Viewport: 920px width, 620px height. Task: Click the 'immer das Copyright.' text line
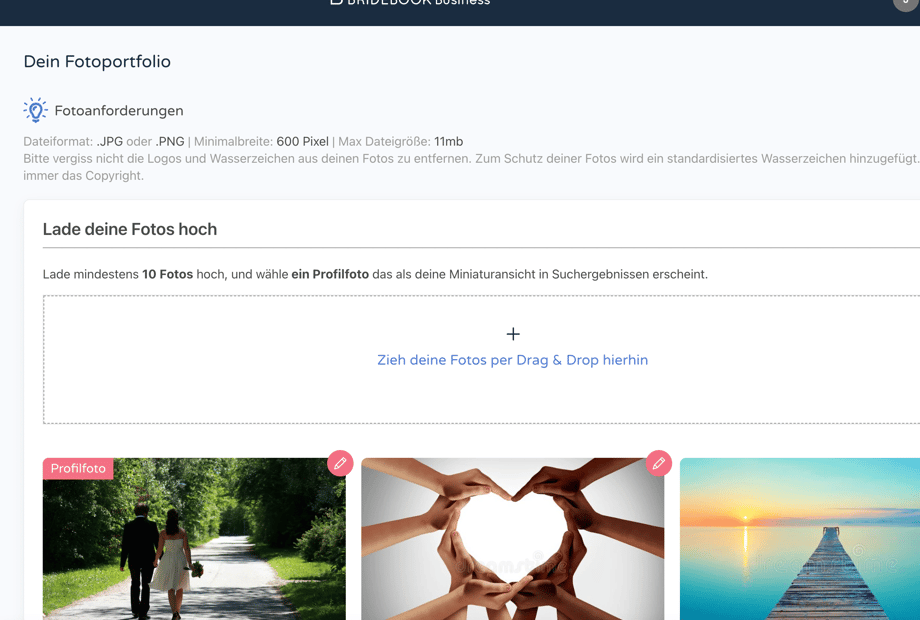(83, 176)
